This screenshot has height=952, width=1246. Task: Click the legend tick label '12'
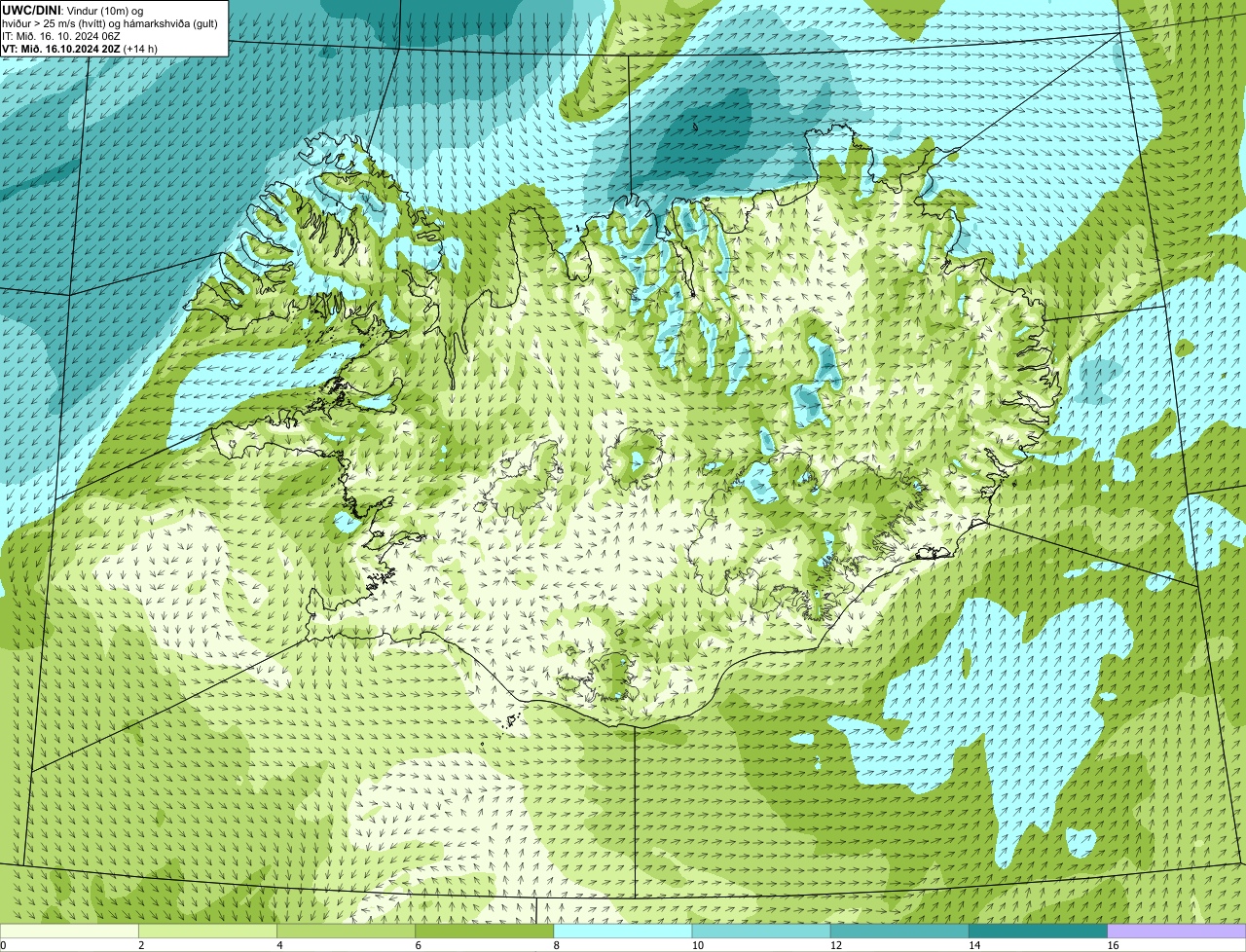click(x=836, y=945)
